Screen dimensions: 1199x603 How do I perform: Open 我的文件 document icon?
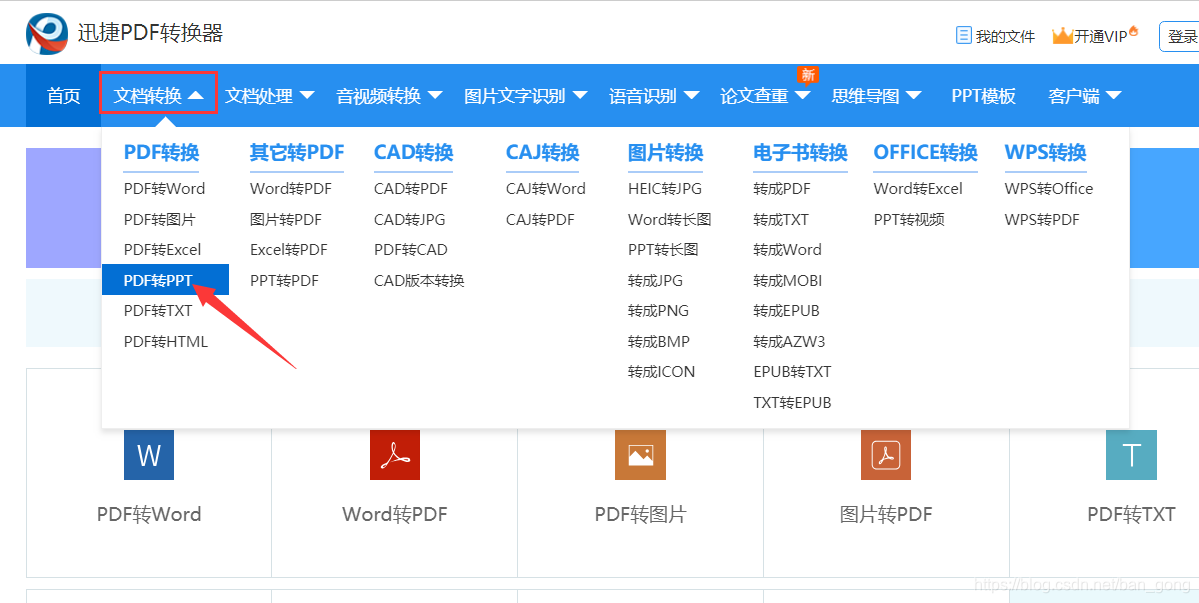[963, 35]
